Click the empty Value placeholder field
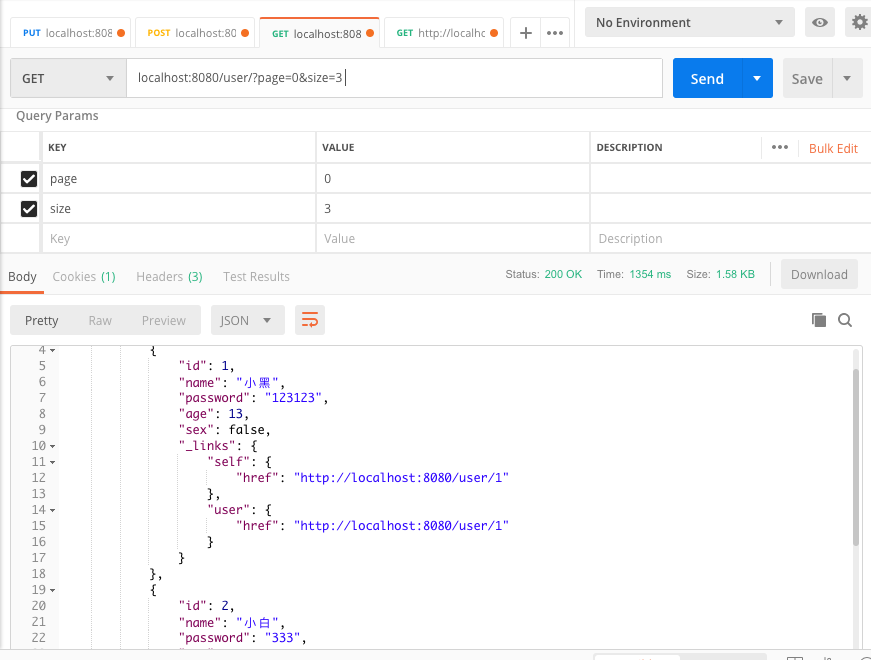This screenshot has height=660, width=871. (x=453, y=239)
